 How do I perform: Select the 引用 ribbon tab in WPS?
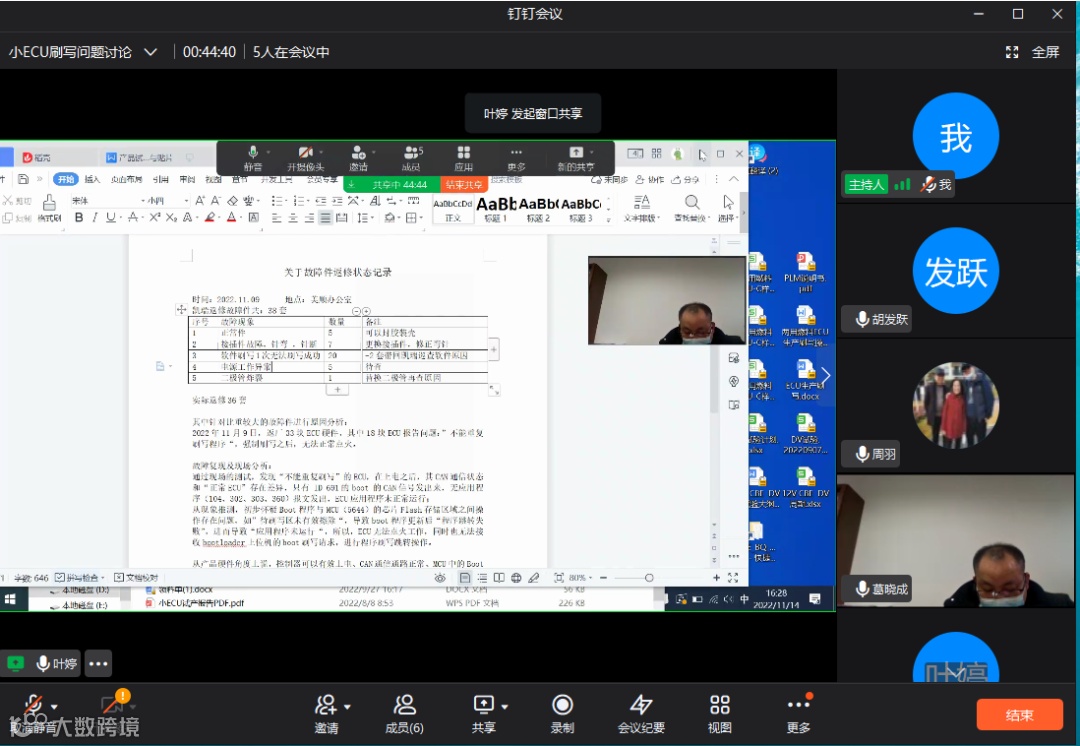click(x=160, y=179)
